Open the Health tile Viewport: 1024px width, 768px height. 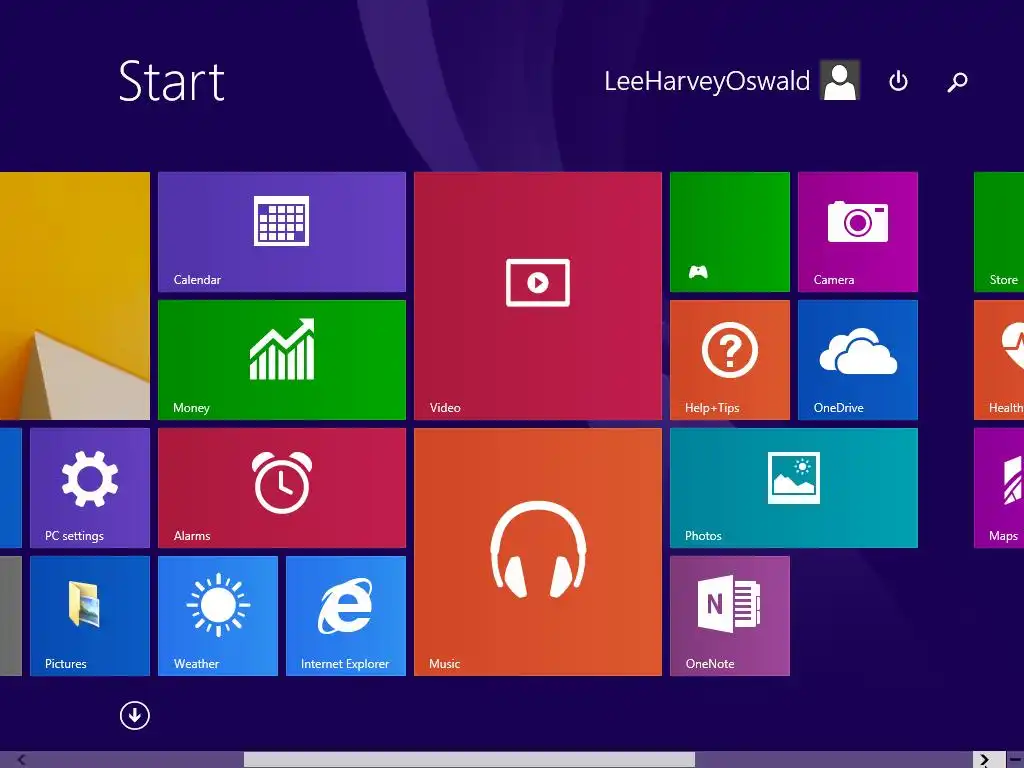[x=999, y=360]
